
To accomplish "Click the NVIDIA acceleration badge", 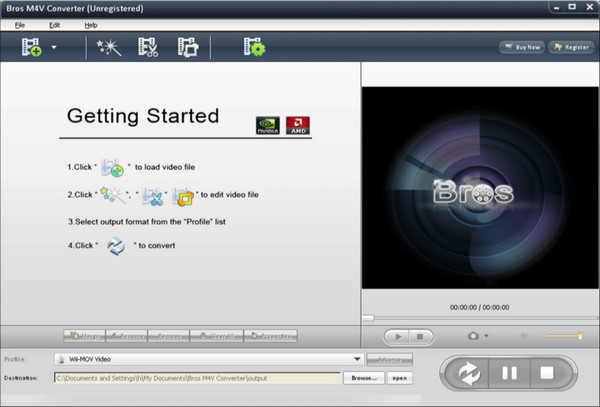I will coord(268,125).
